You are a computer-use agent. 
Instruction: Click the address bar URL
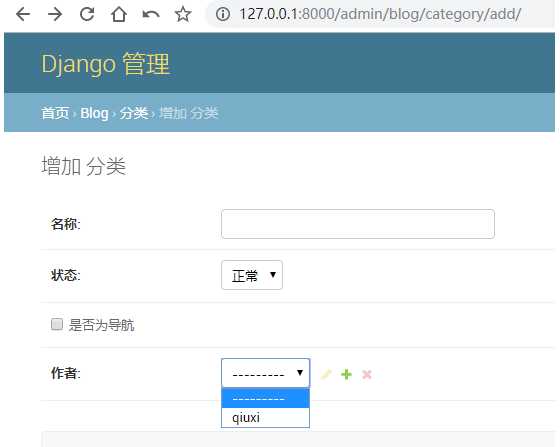pyautogui.click(x=380, y=14)
